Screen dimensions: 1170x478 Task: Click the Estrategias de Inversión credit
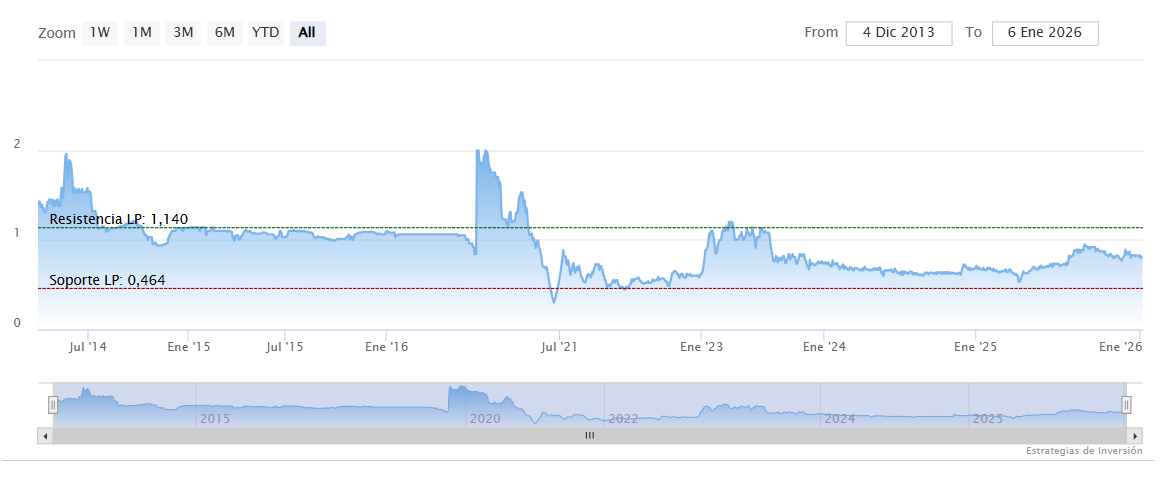[x=1084, y=451]
